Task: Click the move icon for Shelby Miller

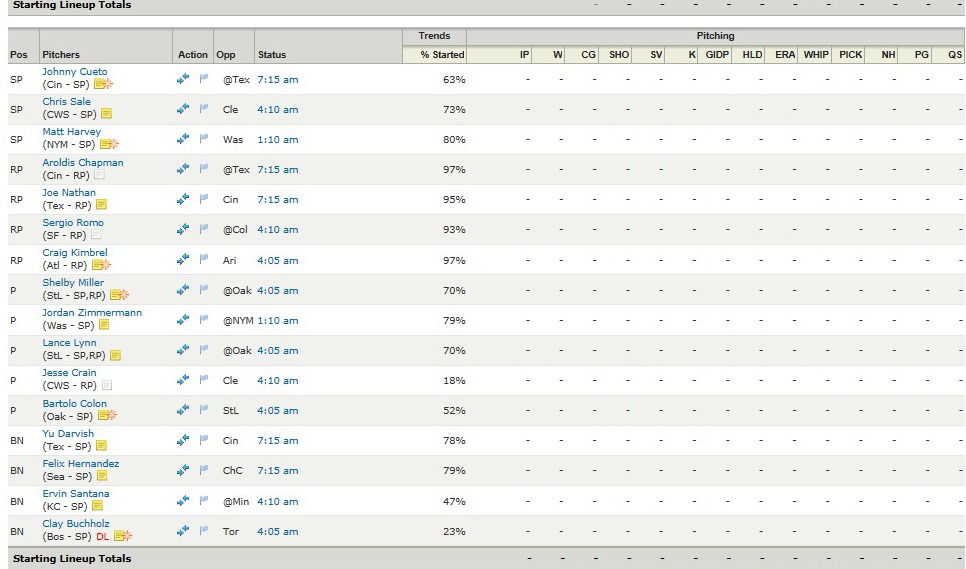Action: pyautogui.click(x=183, y=290)
